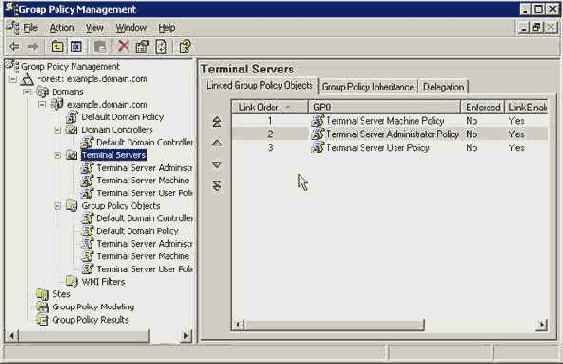Screen dimensions: 563x364
Task: Restore the inner MDI child window
Action: pos(537,28)
